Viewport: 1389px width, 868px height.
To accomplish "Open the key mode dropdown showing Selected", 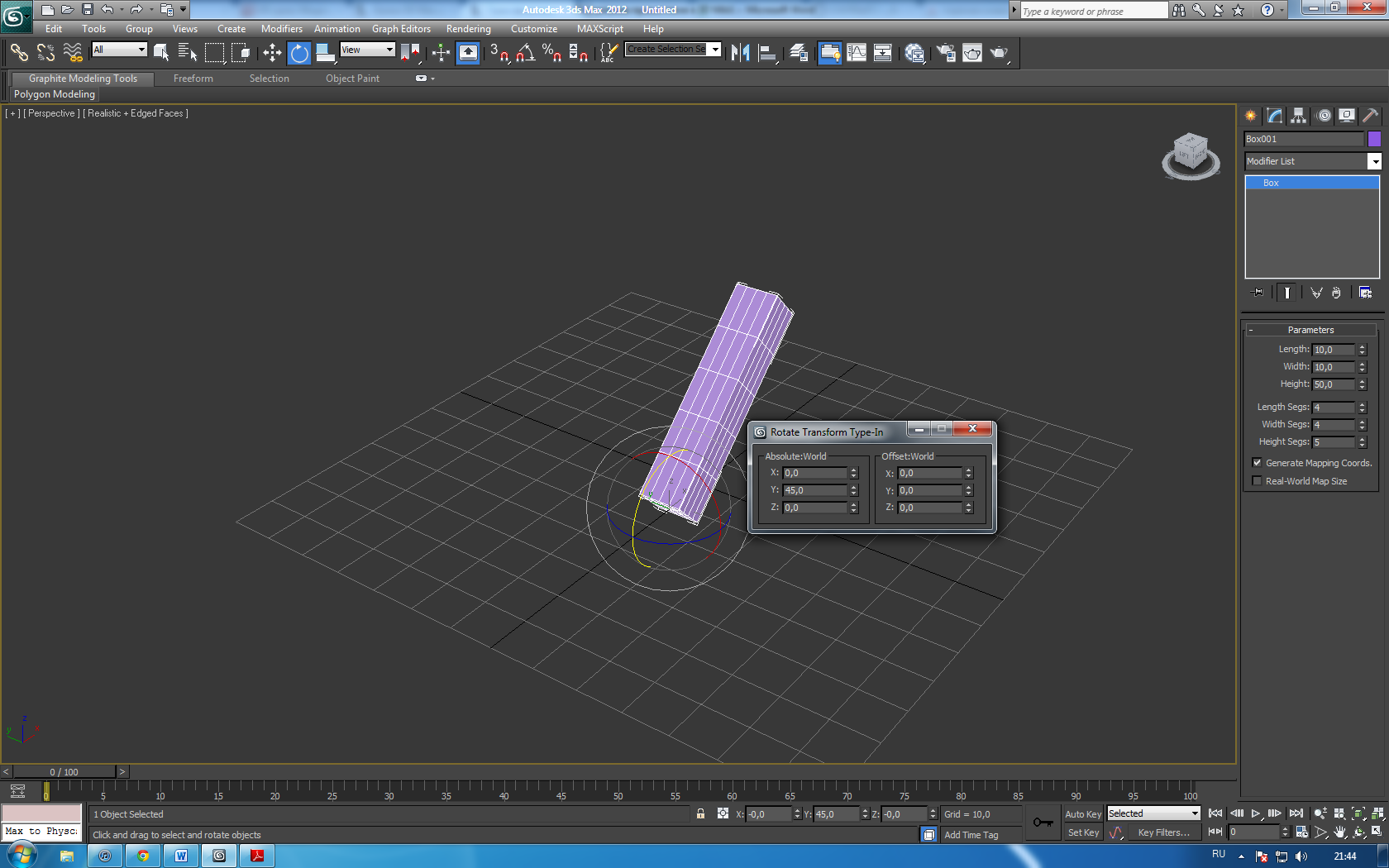I will click(x=1153, y=813).
